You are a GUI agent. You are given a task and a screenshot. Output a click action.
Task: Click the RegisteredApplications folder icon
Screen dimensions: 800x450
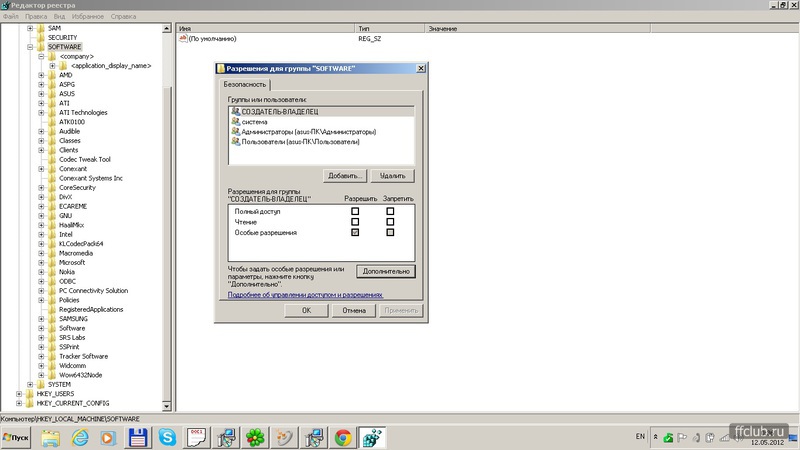point(52,309)
